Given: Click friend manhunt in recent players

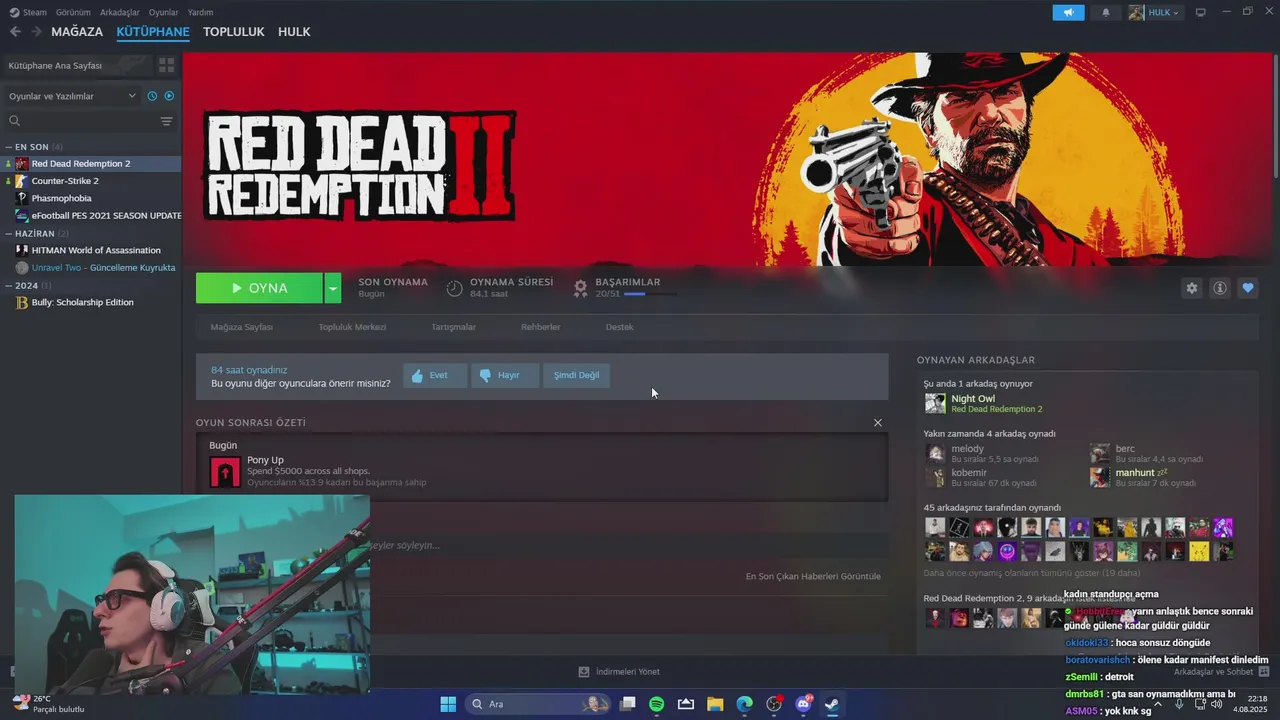Looking at the screenshot, I should 1143,477.
